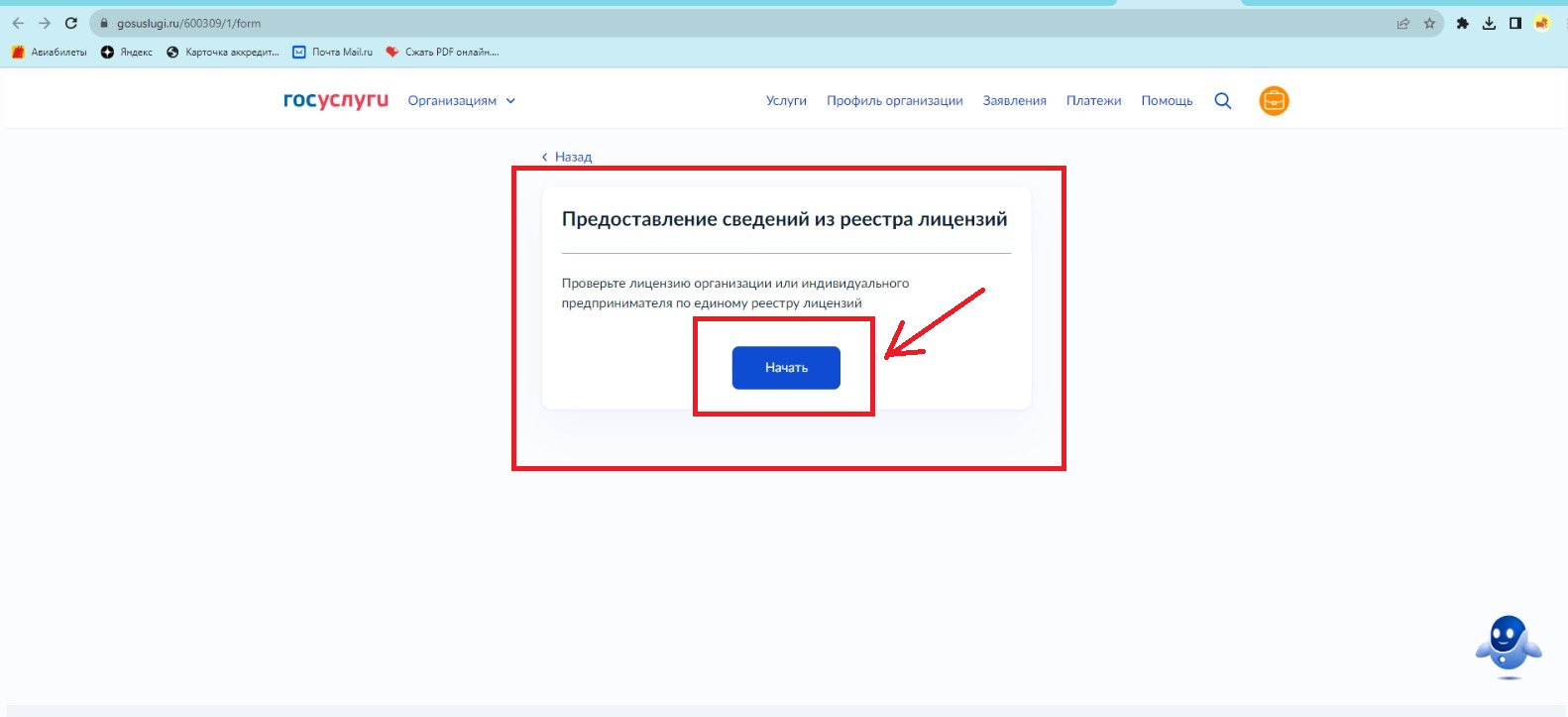Open the browser downloads icon
The image size is (1568, 717).
(1489, 23)
